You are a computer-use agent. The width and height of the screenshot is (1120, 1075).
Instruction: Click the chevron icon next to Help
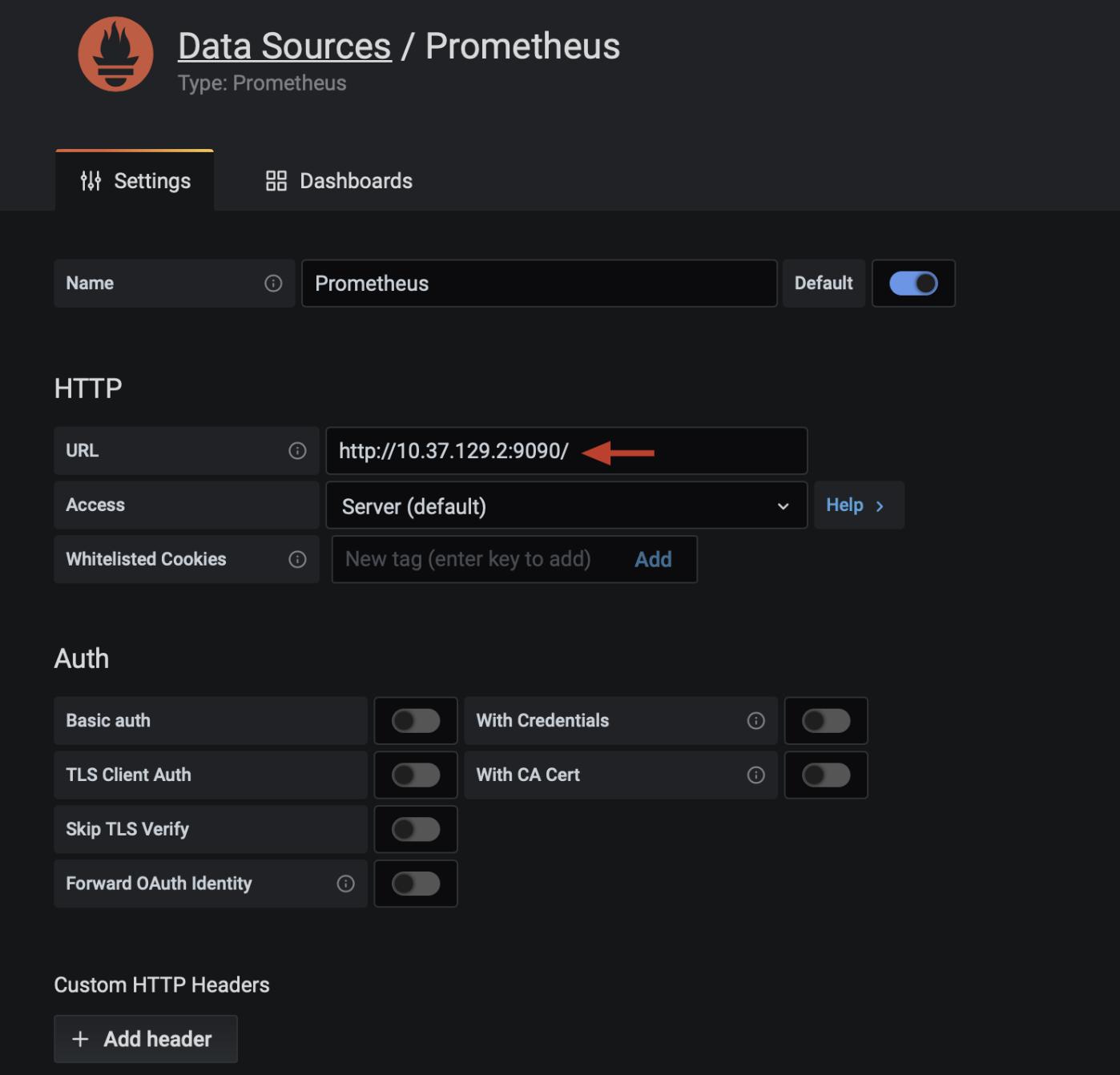tap(880, 506)
